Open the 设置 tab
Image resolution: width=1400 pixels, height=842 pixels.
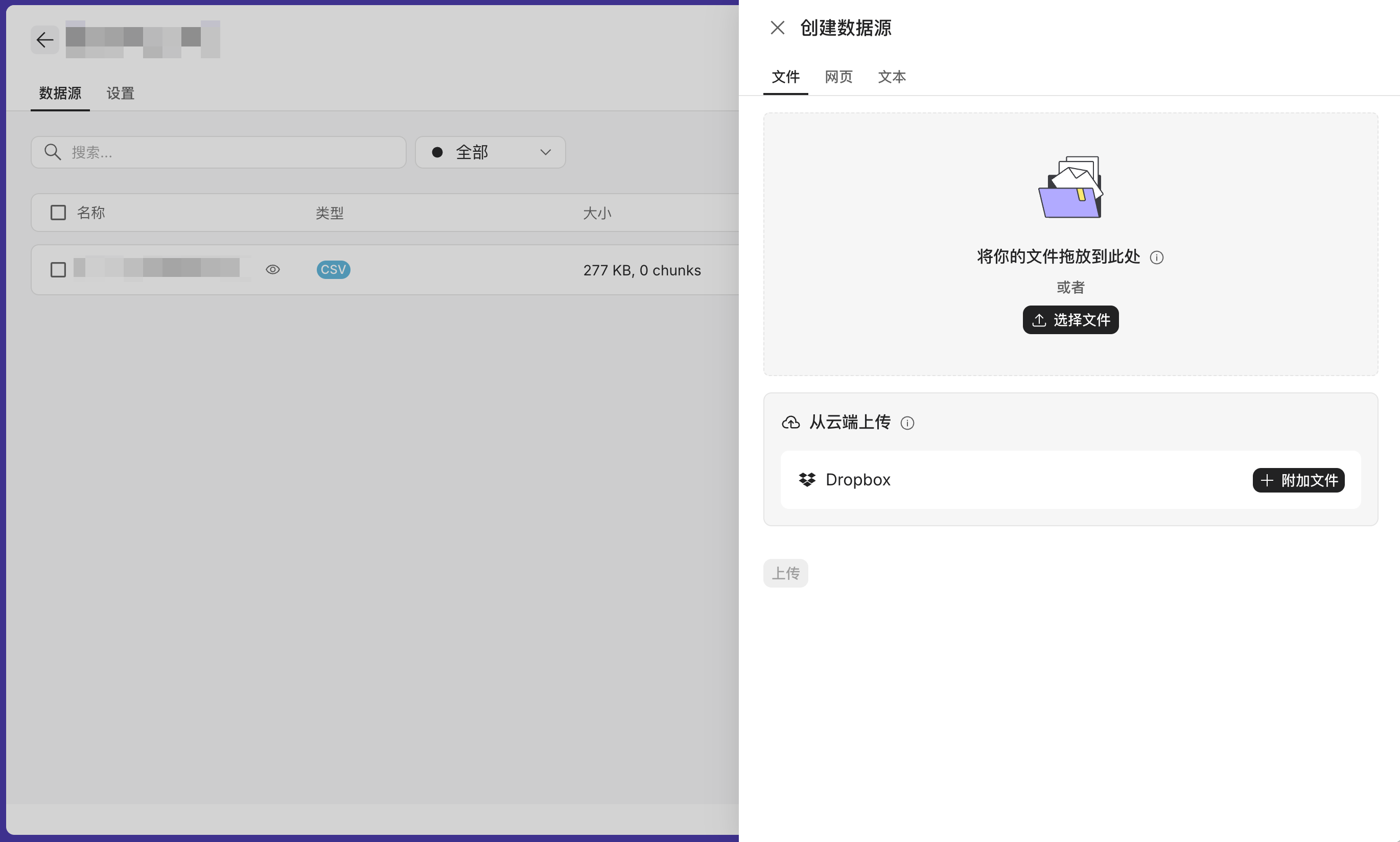[120, 93]
